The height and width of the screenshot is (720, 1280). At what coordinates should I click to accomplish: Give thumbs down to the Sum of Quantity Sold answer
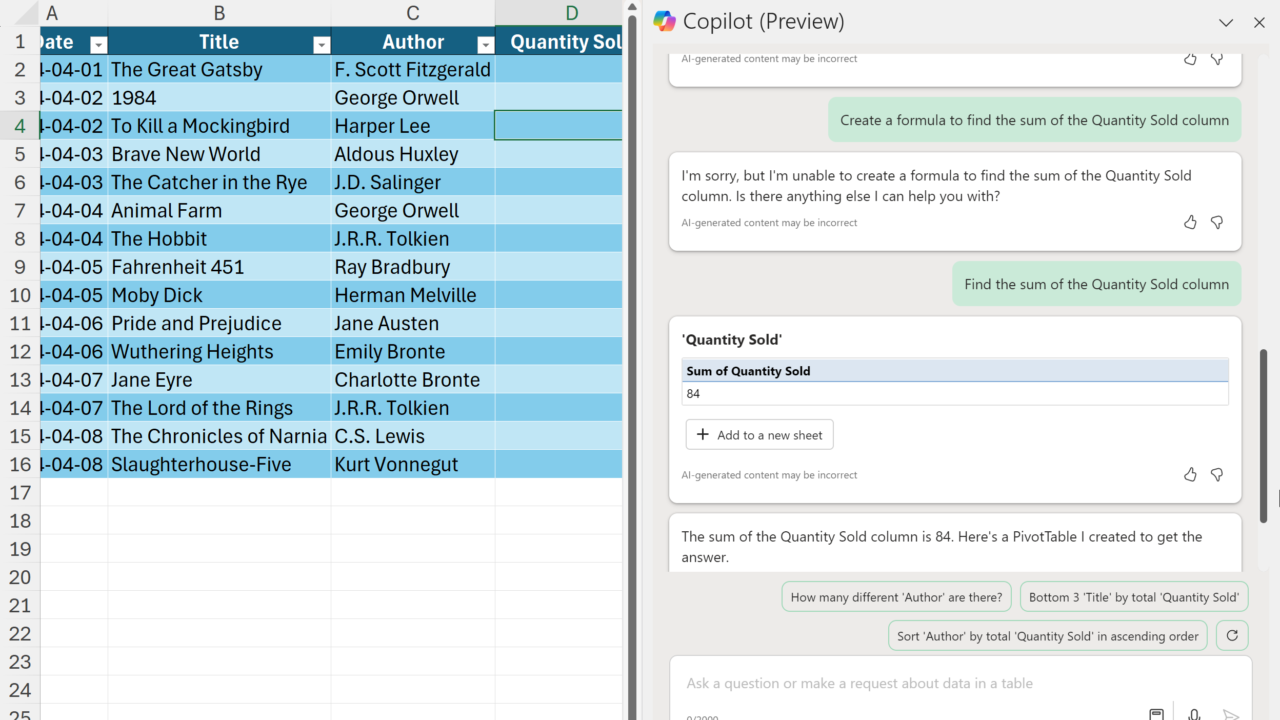tap(1217, 474)
